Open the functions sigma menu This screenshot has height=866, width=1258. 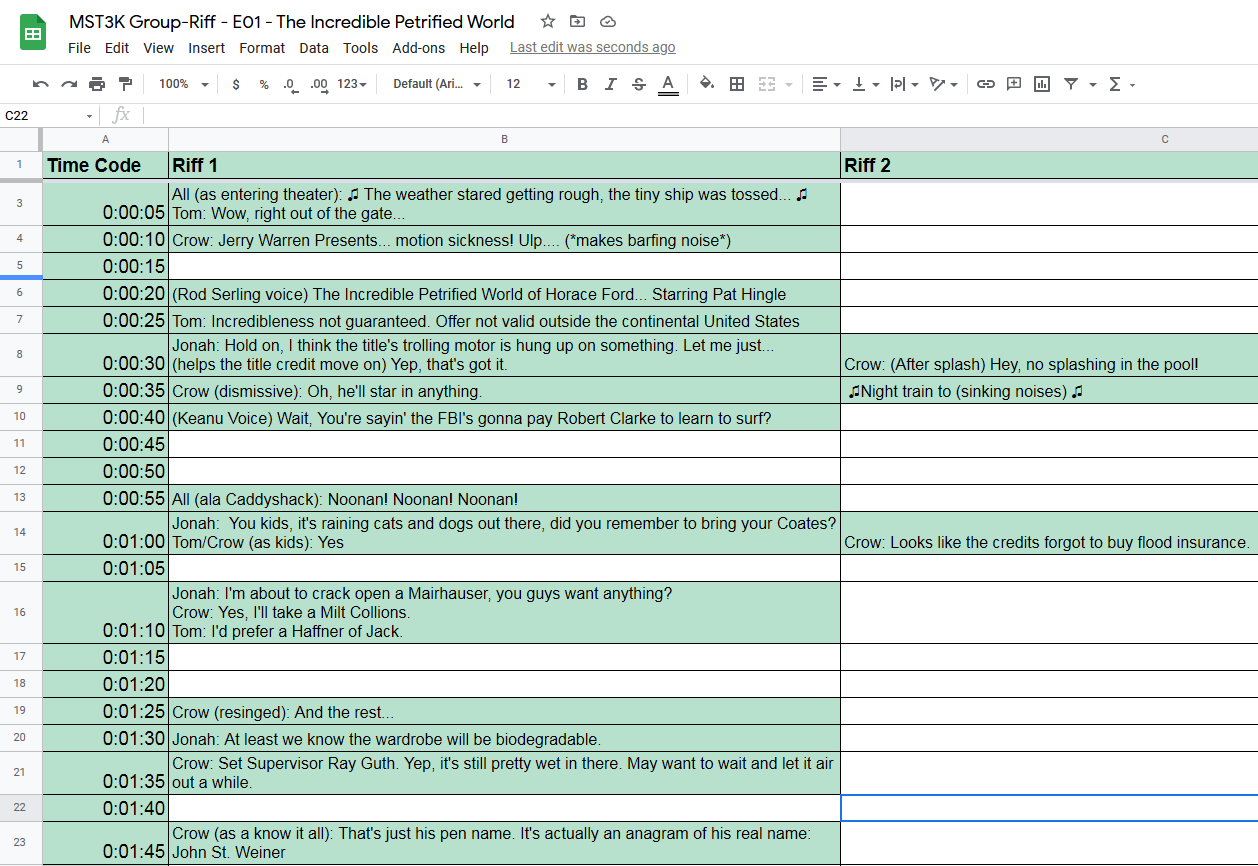(1121, 84)
